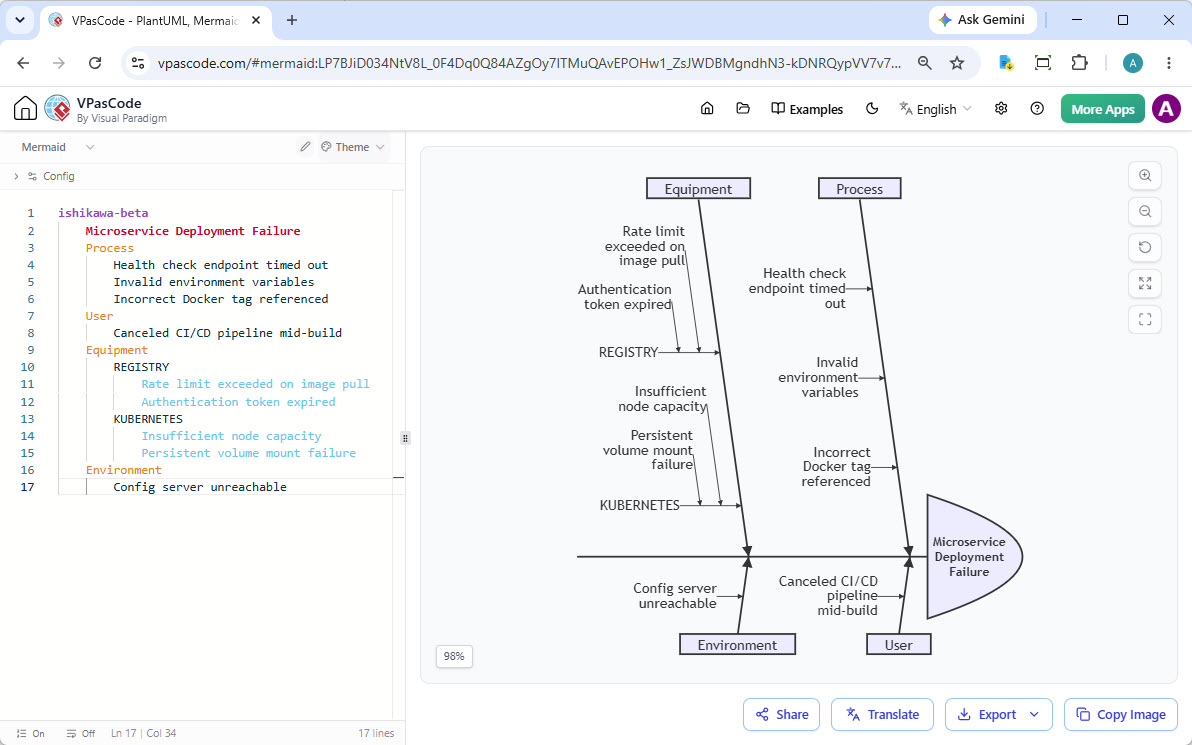Image resolution: width=1192 pixels, height=745 pixels.
Task: Click the site information icon in address bar
Action: [138, 63]
